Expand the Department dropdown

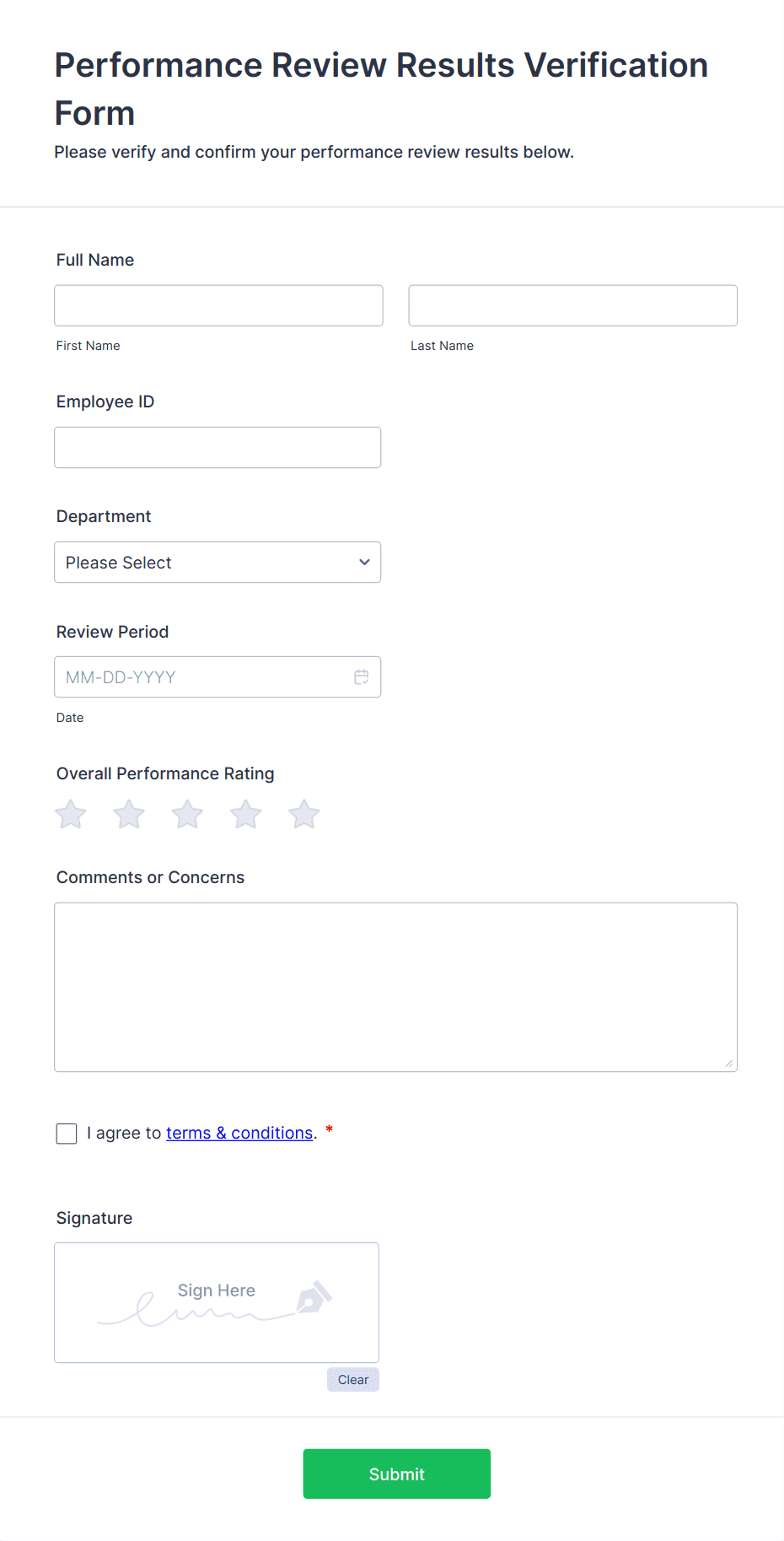coord(217,563)
